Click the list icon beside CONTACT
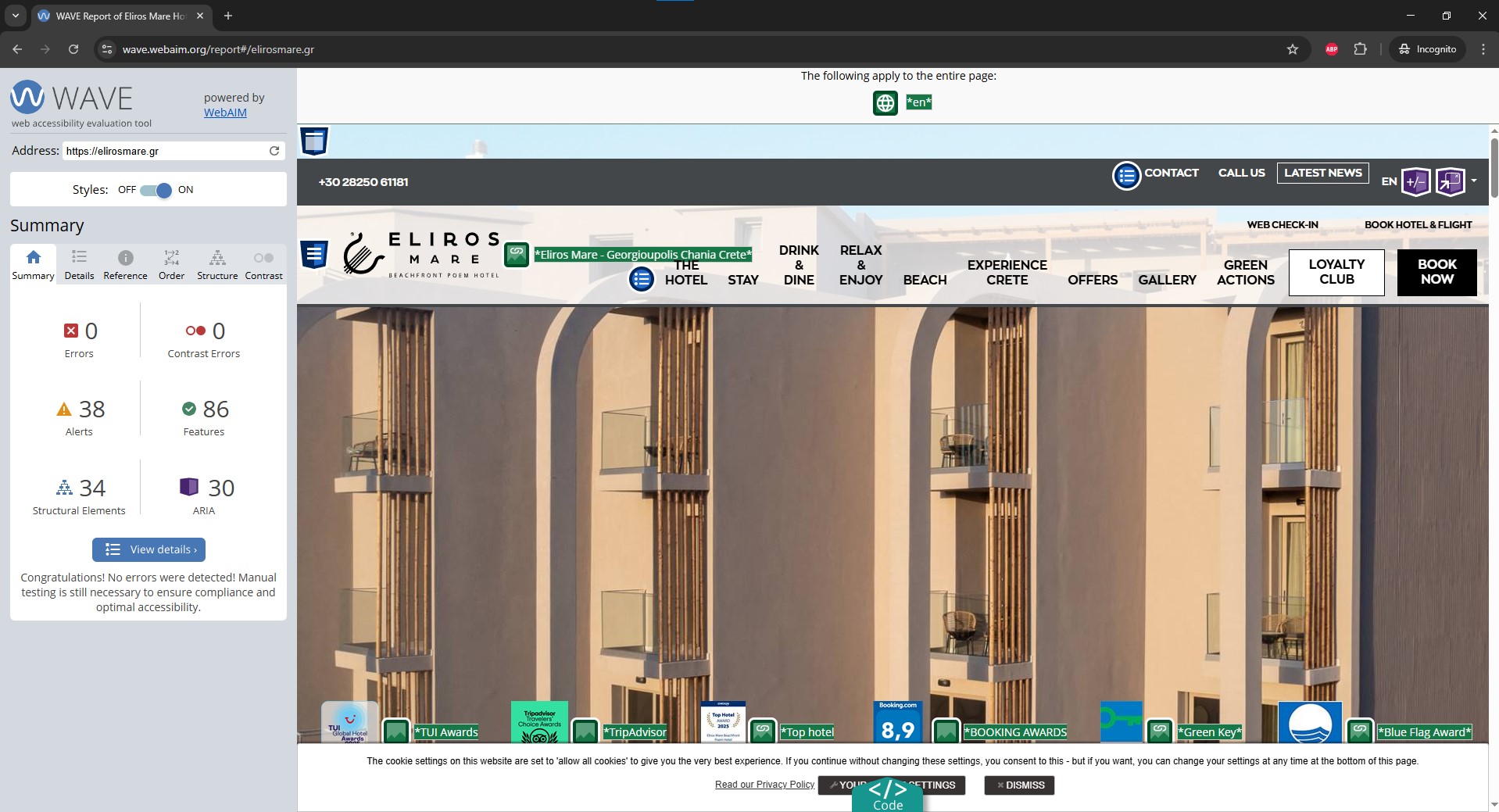This screenshot has width=1499, height=812. 1126,176
